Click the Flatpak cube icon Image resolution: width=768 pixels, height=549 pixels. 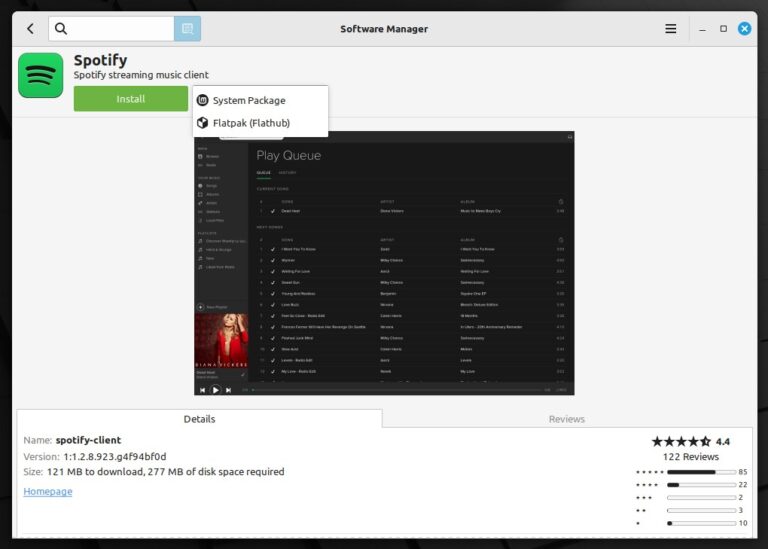[203, 123]
